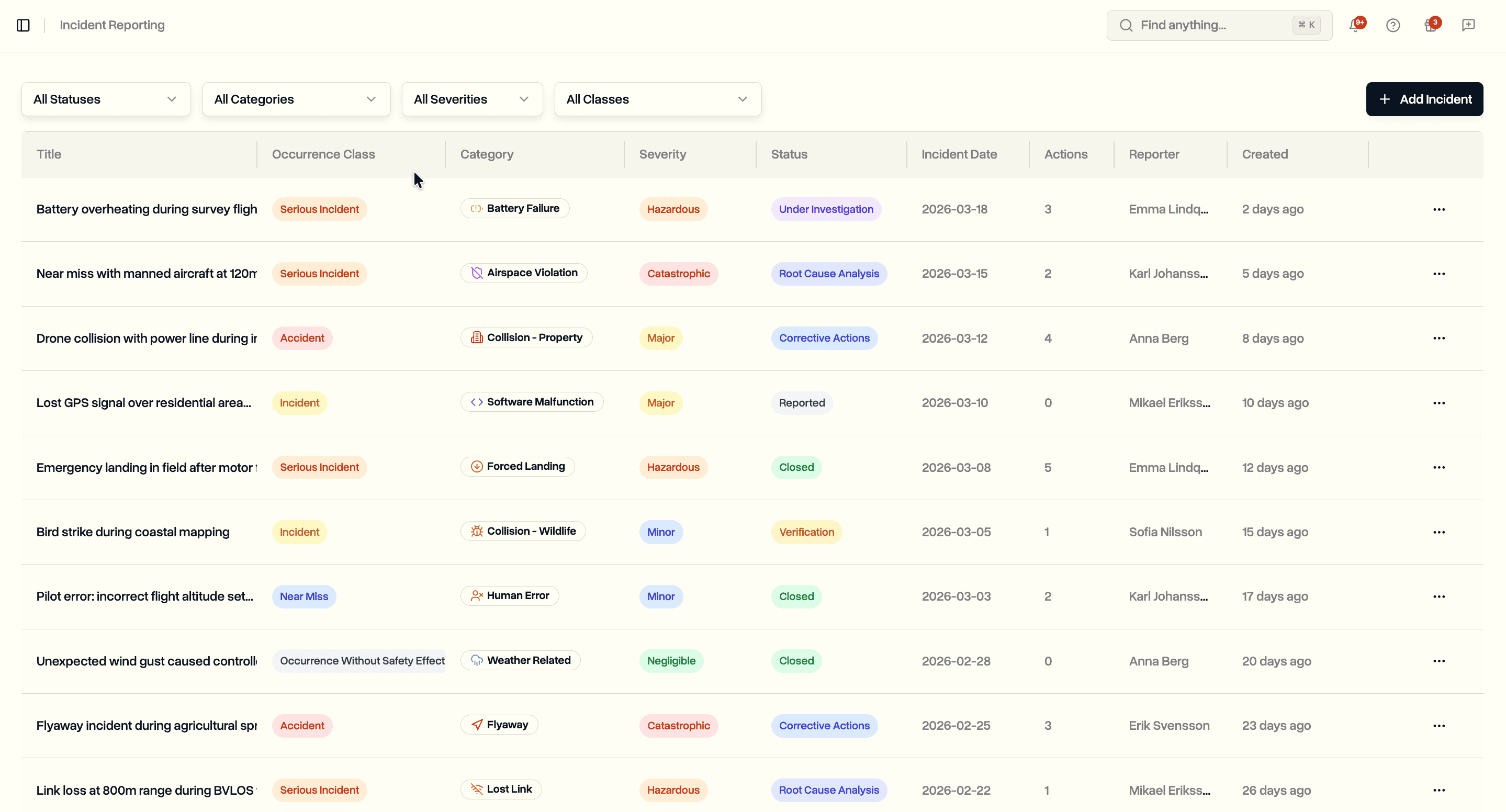Open the help question mark icon

[x=1393, y=25]
